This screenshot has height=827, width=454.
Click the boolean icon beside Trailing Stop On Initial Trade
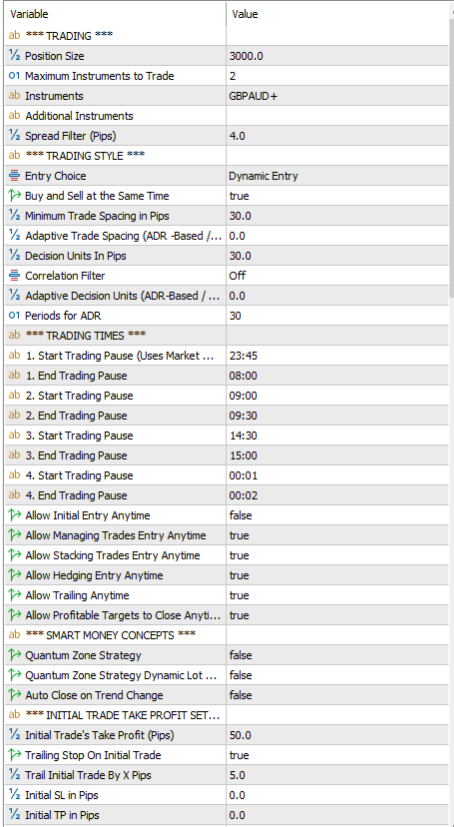pos(14,755)
